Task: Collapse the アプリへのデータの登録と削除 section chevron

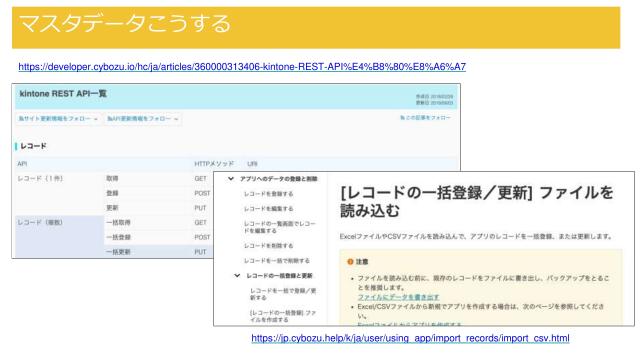Action: pos(231,179)
